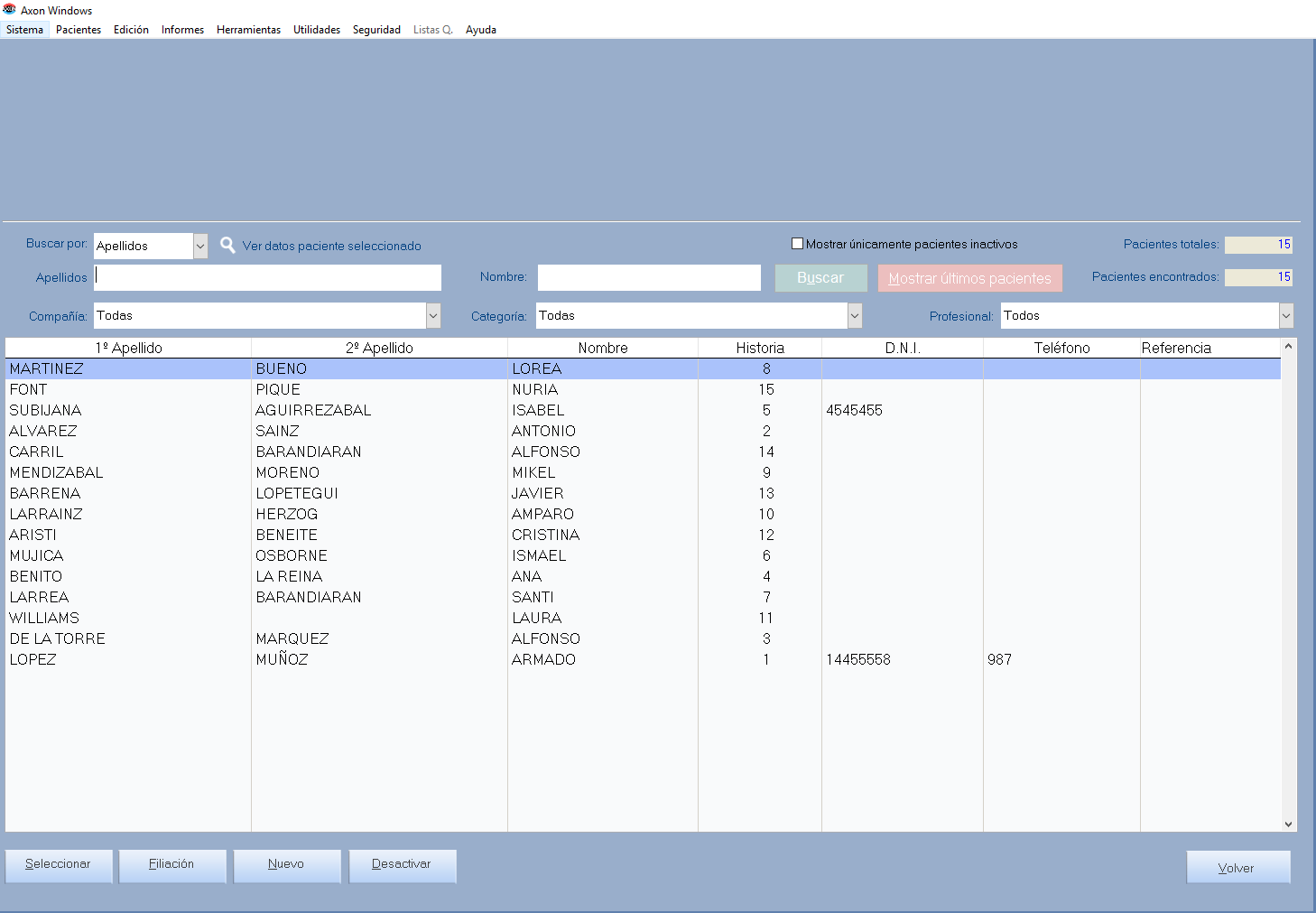Expand the Compañía dropdown list
Viewport: 1316px width, 913px height.
[433, 316]
